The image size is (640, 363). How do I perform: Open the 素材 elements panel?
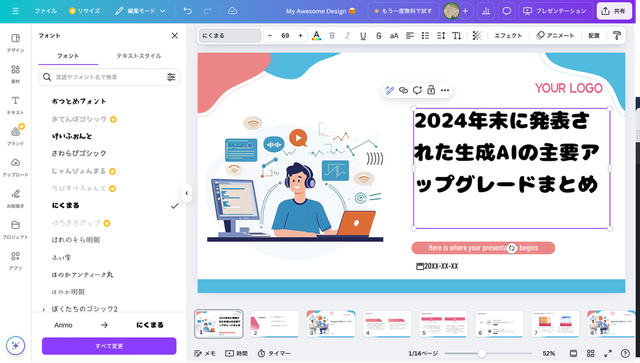pyautogui.click(x=16, y=74)
